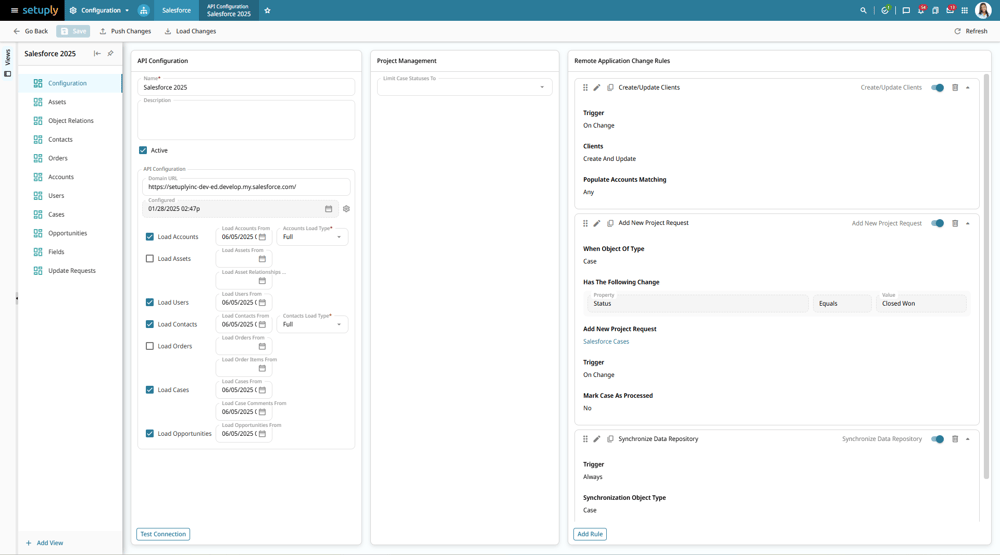This screenshot has width=1000, height=555.
Task: Check Load Assets
Action: [150, 259]
